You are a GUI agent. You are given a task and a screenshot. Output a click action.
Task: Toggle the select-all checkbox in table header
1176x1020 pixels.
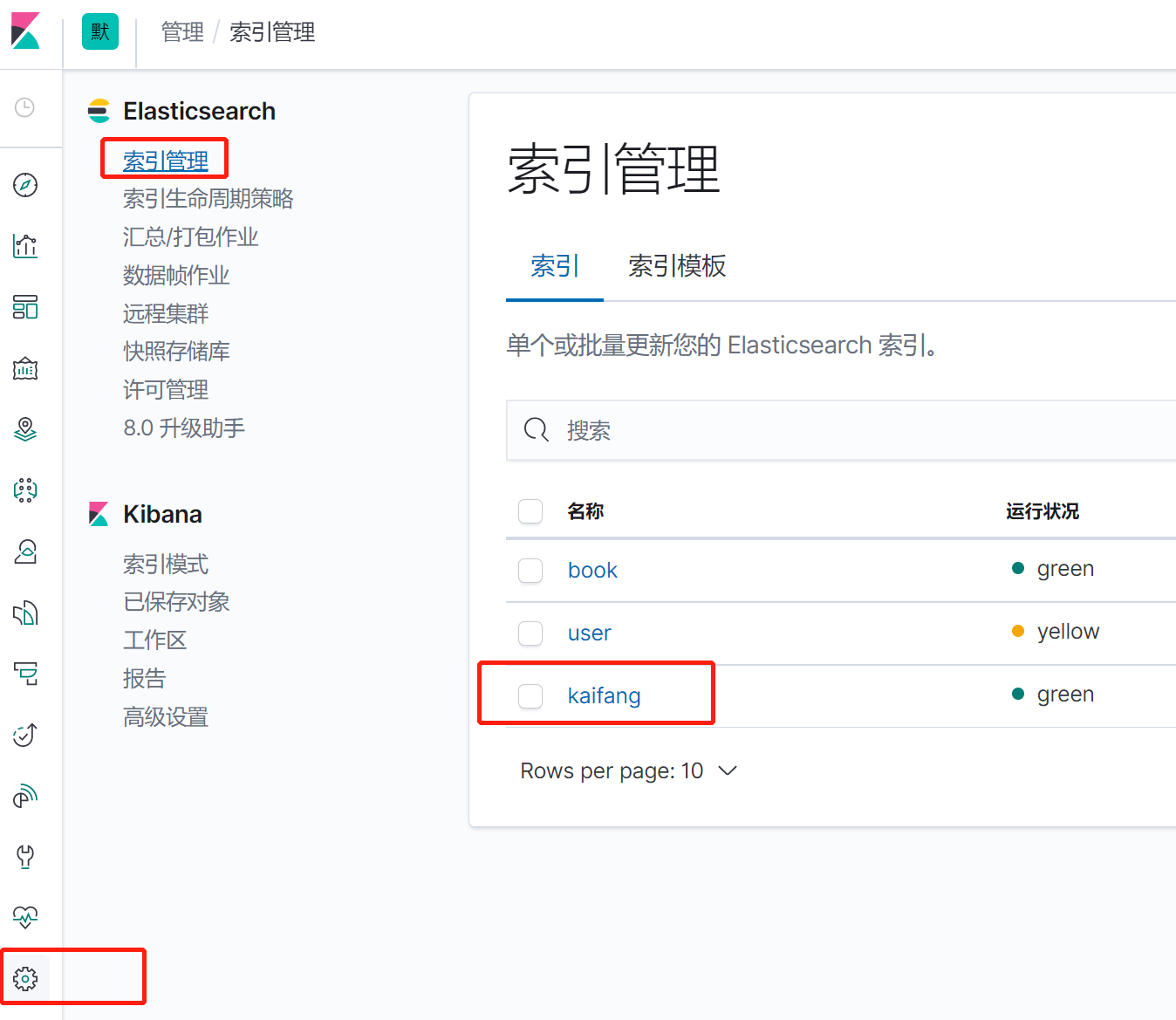point(530,511)
